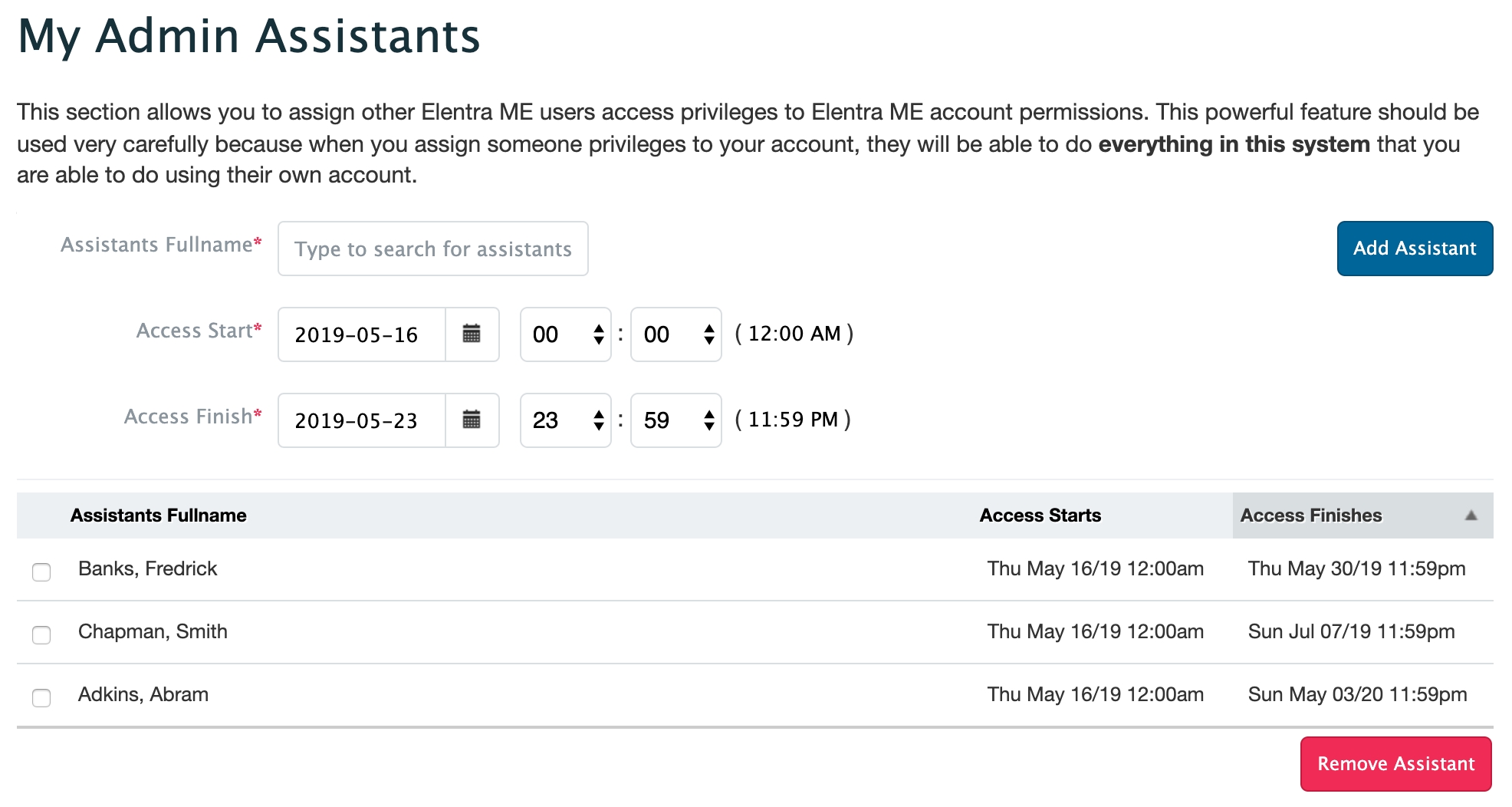Image resolution: width=1512 pixels, height=807 pixels.
Task: Click the Access Start date field
Action: click(361, 334)
